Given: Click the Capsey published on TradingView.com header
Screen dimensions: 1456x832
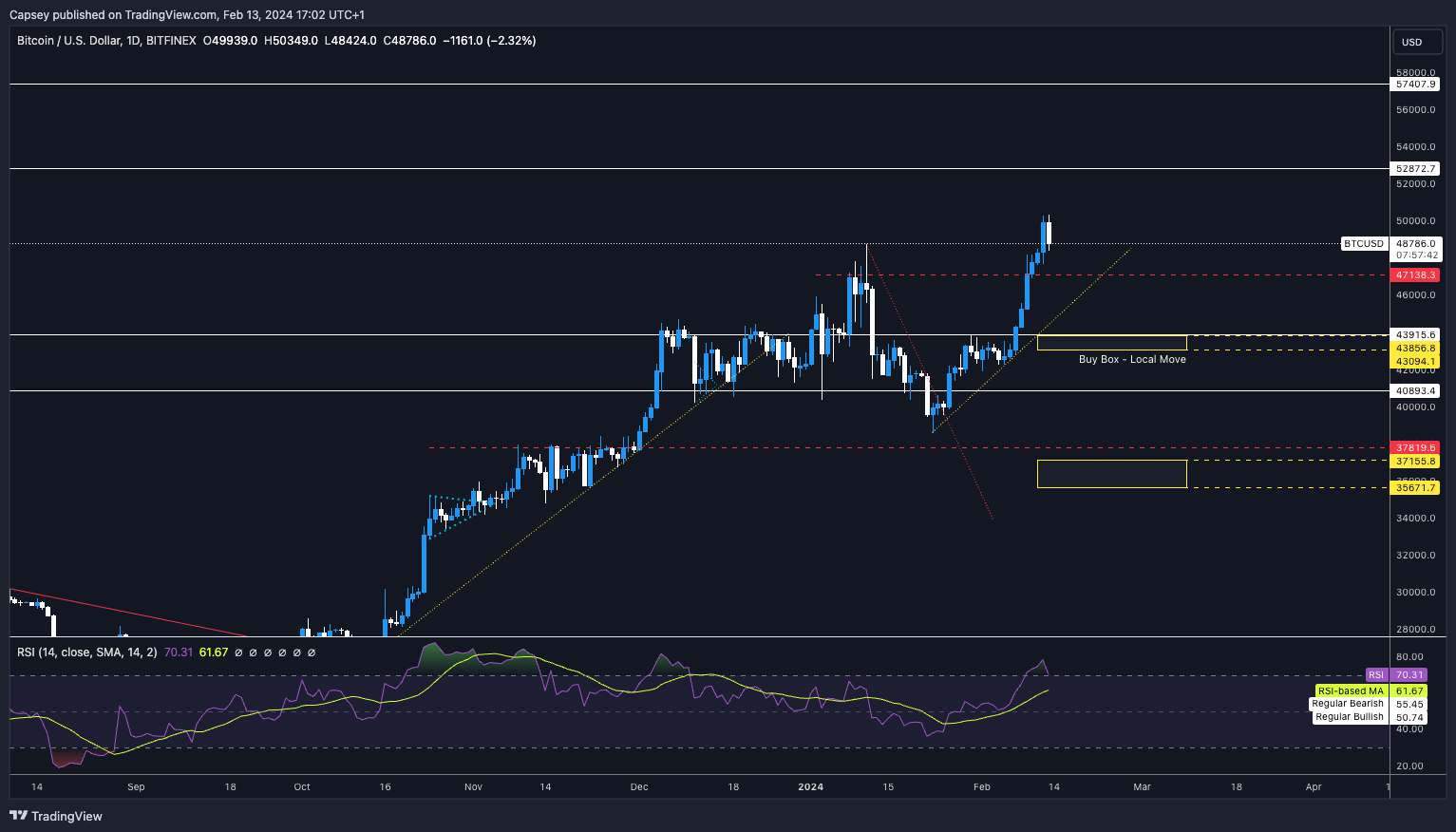Looking at the screenshot, I should (x=186, y=15).
